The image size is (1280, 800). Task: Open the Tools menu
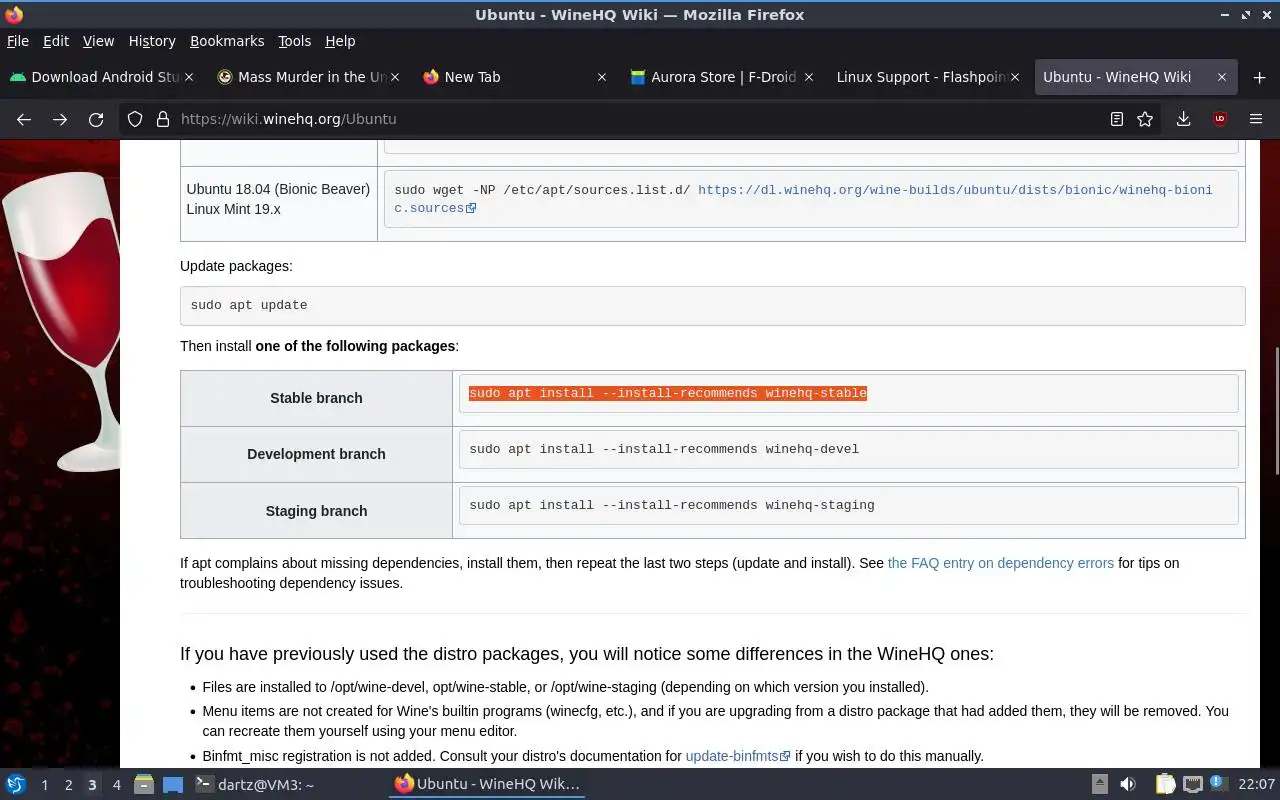click(294, 41)
